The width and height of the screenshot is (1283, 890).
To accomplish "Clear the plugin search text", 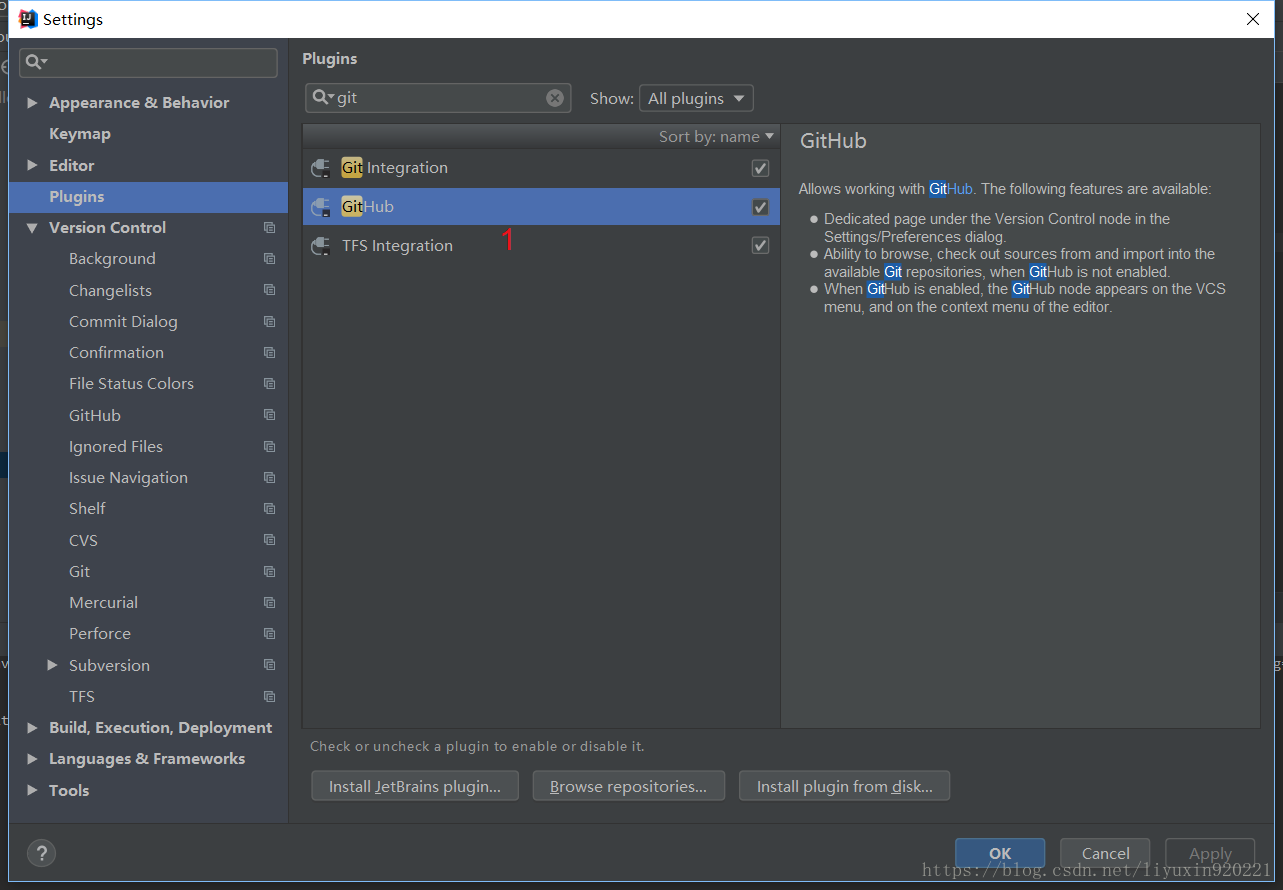I will click(x=555, y=98).
